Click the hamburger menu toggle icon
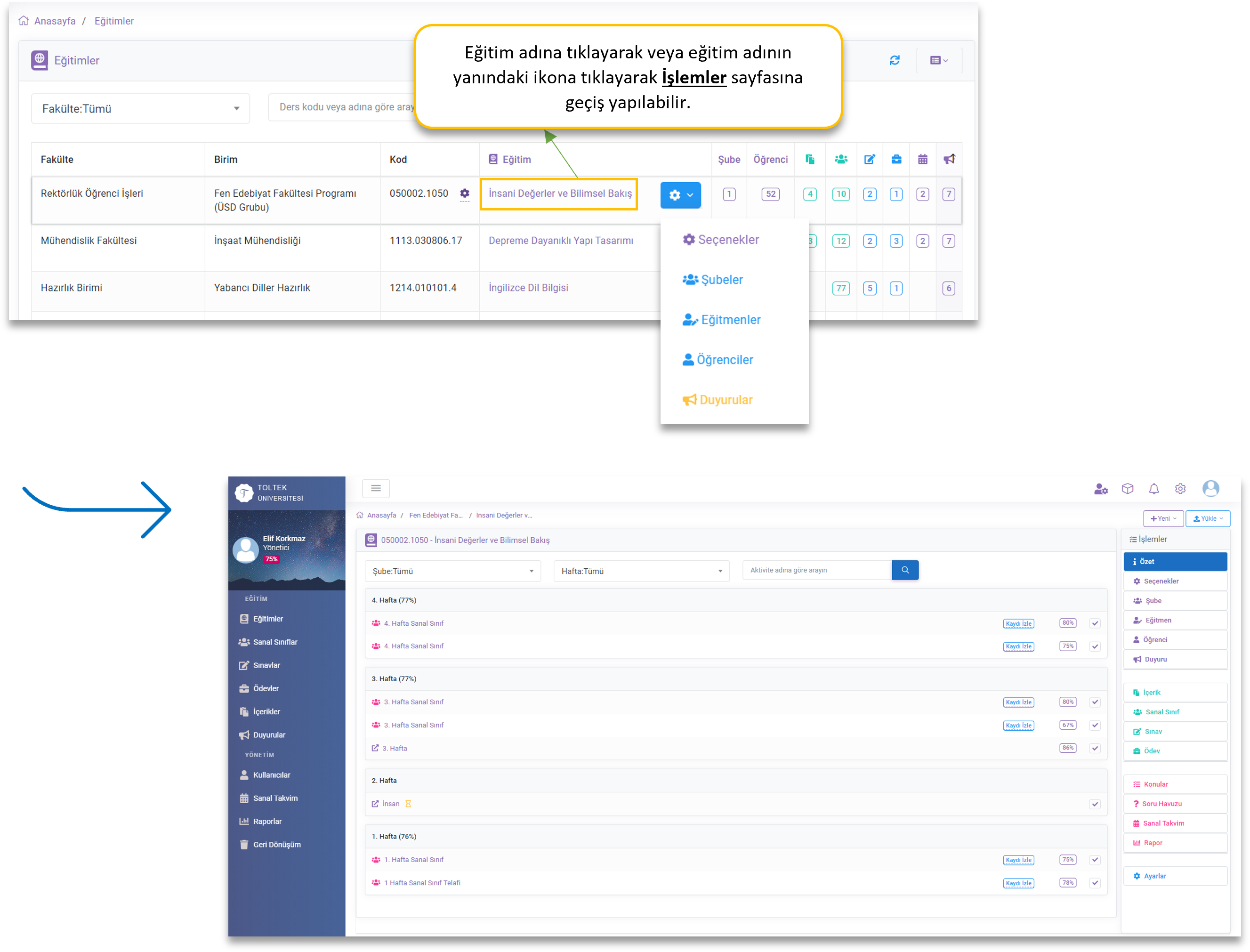The height and width of the screenshot is (952, 1250). pos(376,488)
